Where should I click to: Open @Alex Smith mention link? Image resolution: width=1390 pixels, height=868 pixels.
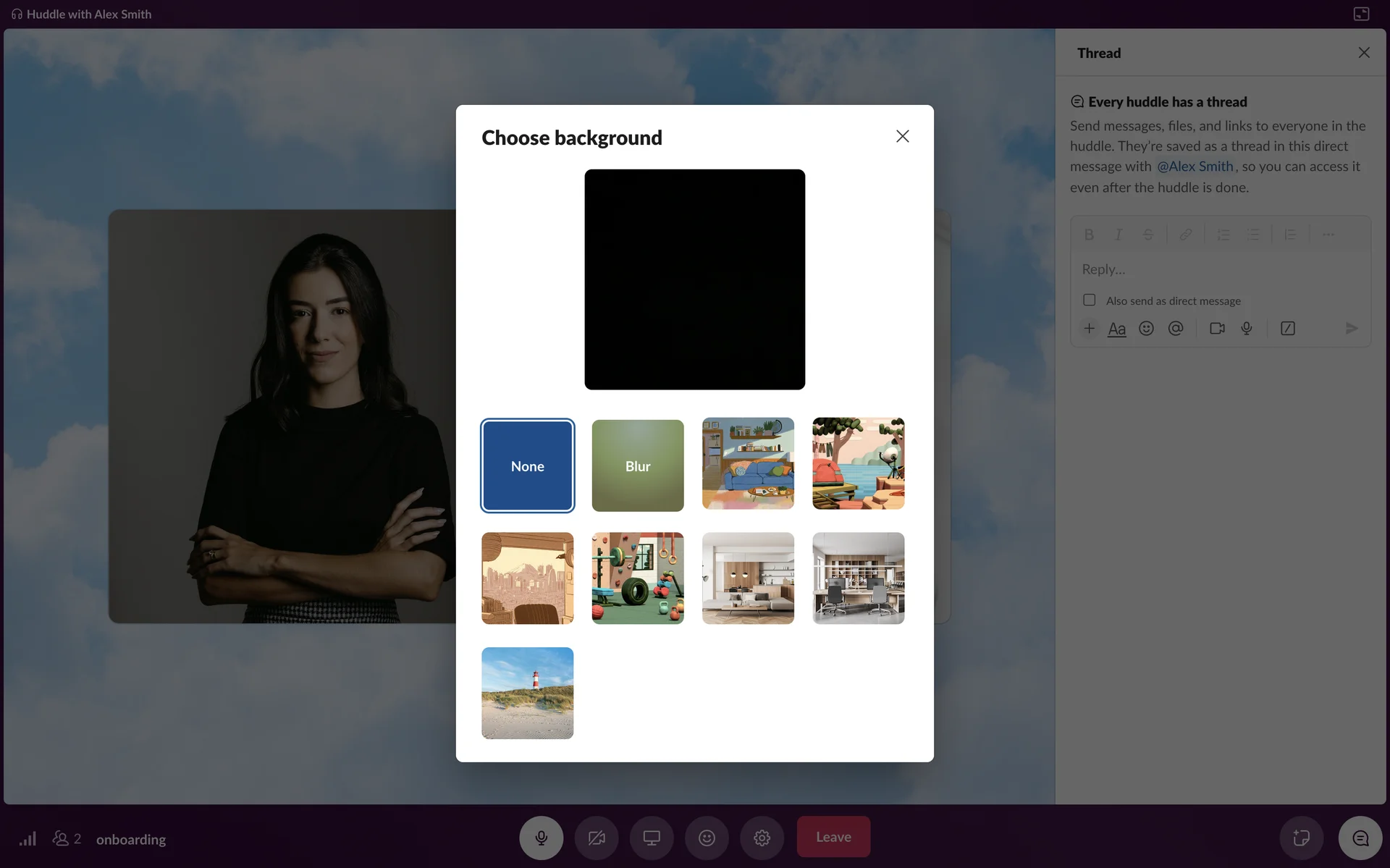point(1195,167)
